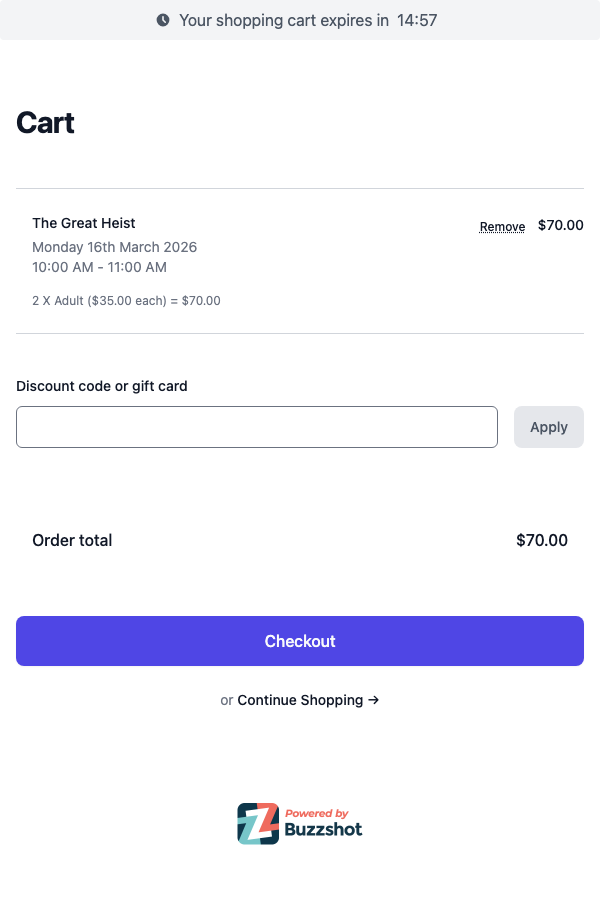600x900 pixels.
Task: Click the 2 X Adult ticket breakdown line
Action: [127, 300]
